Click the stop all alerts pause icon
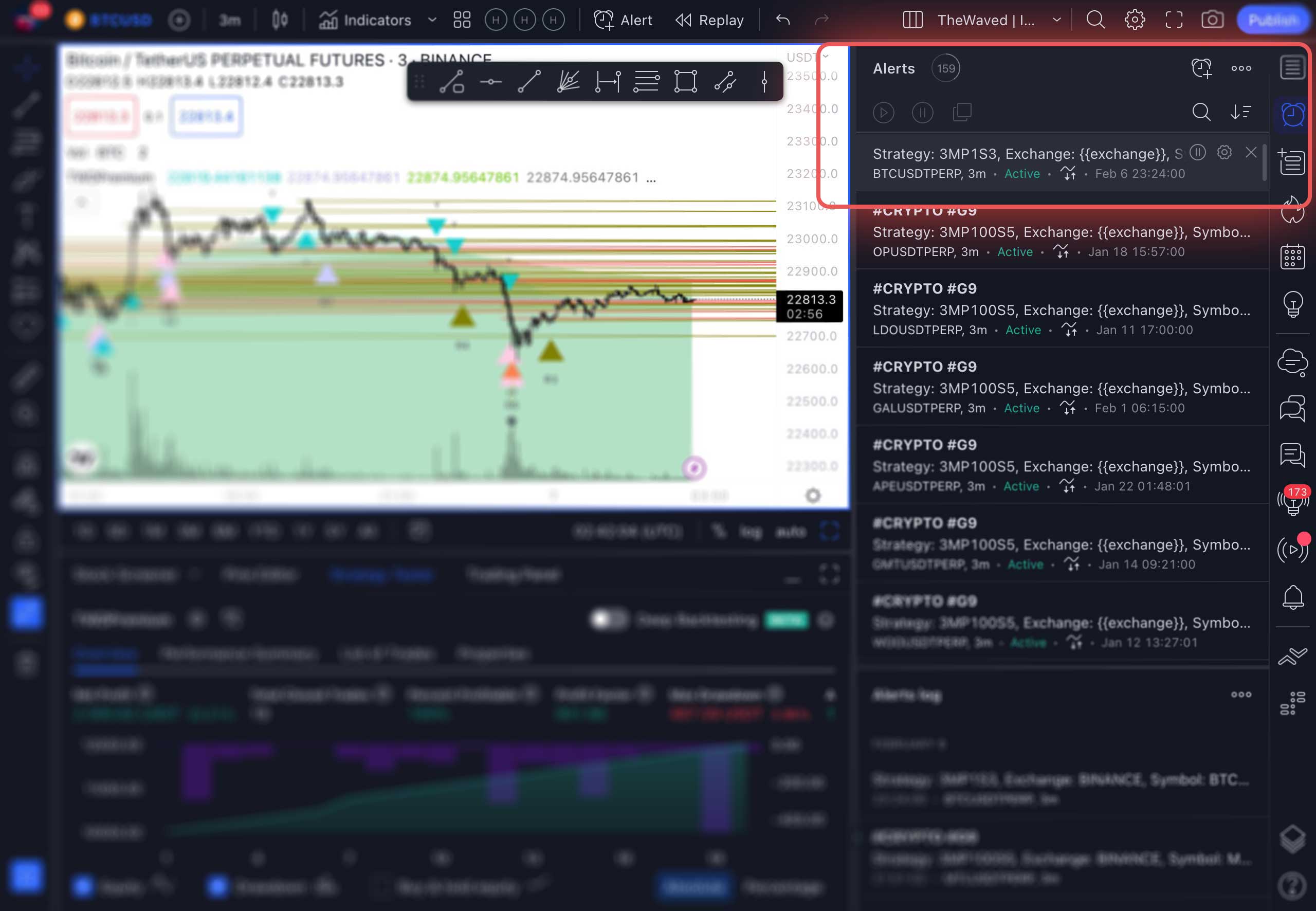This screenshot has height=911, width=1316. point(922,113)
